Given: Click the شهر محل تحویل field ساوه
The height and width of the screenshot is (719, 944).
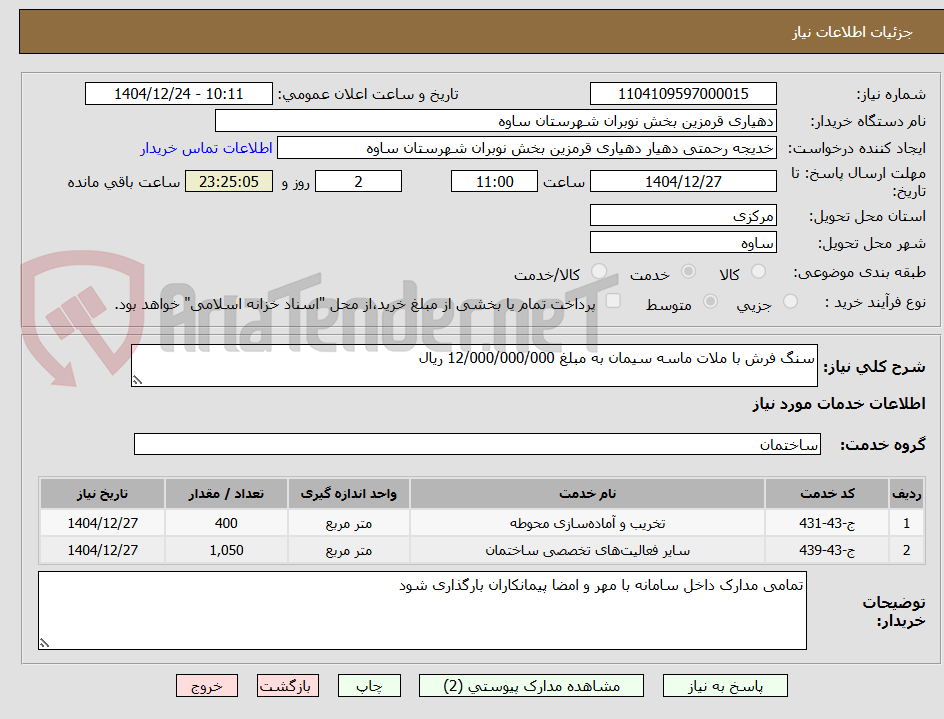Looking at the screenshot, I should 683,243.
